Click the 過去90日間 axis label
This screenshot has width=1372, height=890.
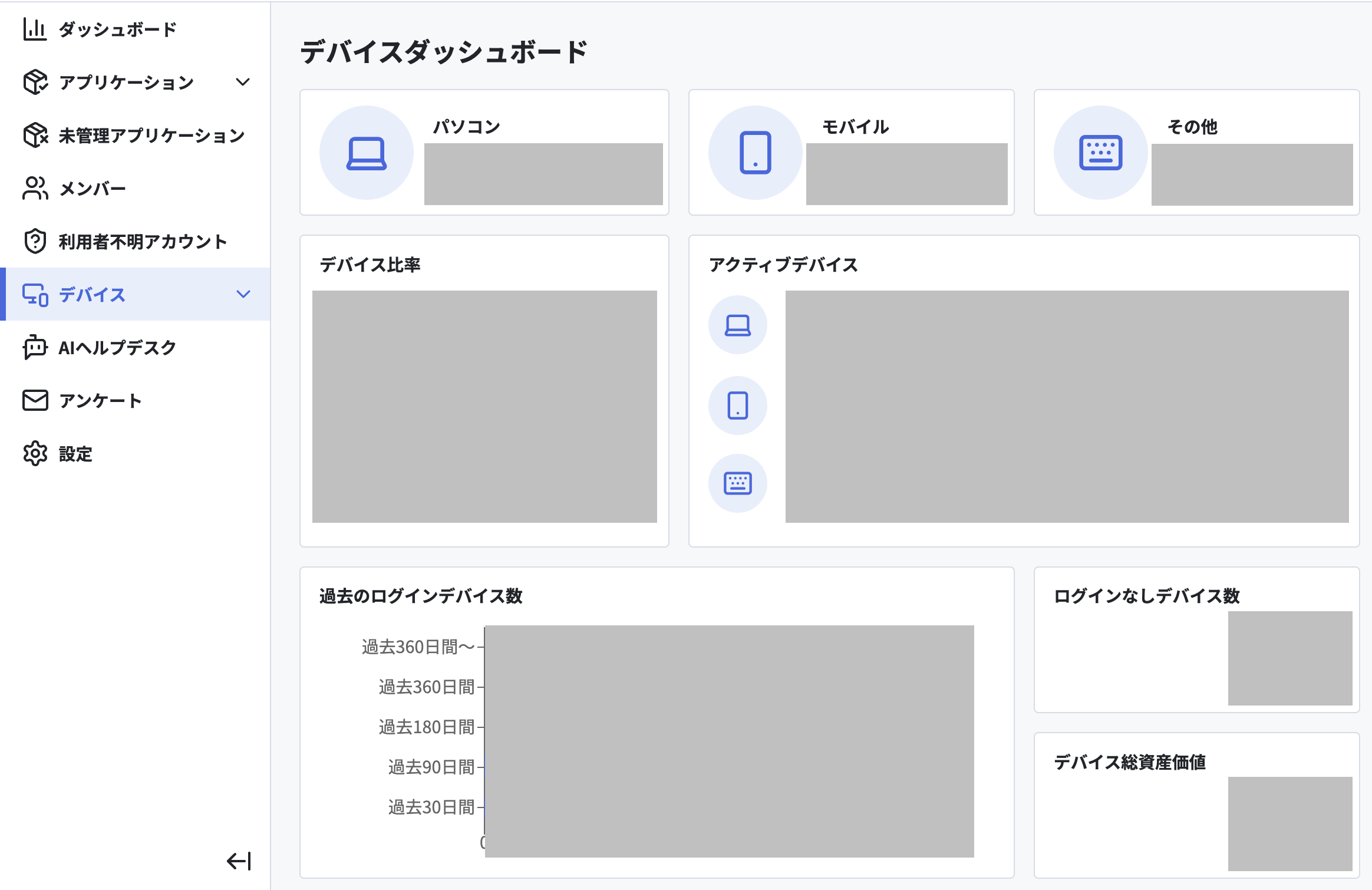(431, 767)
